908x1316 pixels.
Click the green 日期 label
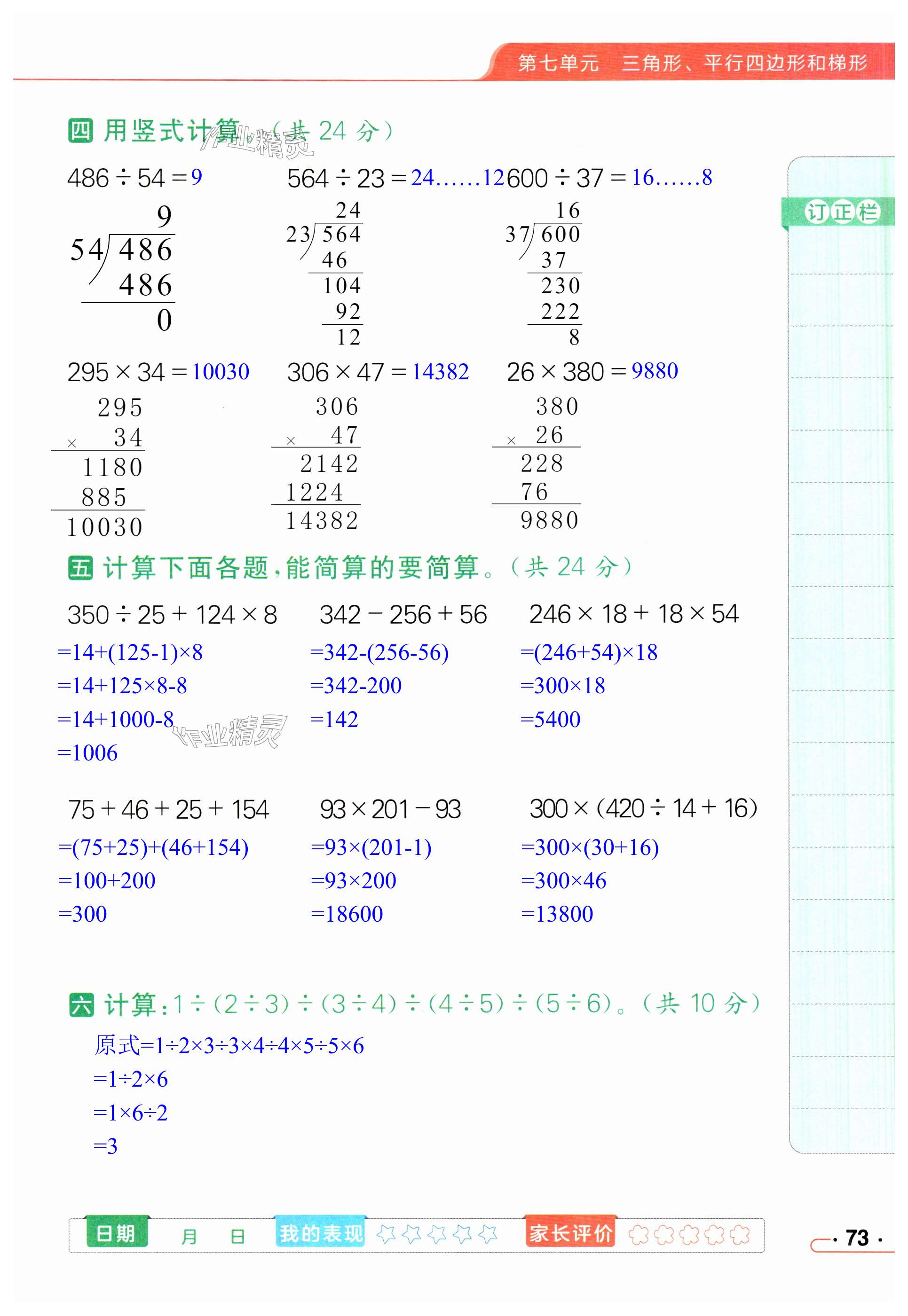(x=116, y=1234)
